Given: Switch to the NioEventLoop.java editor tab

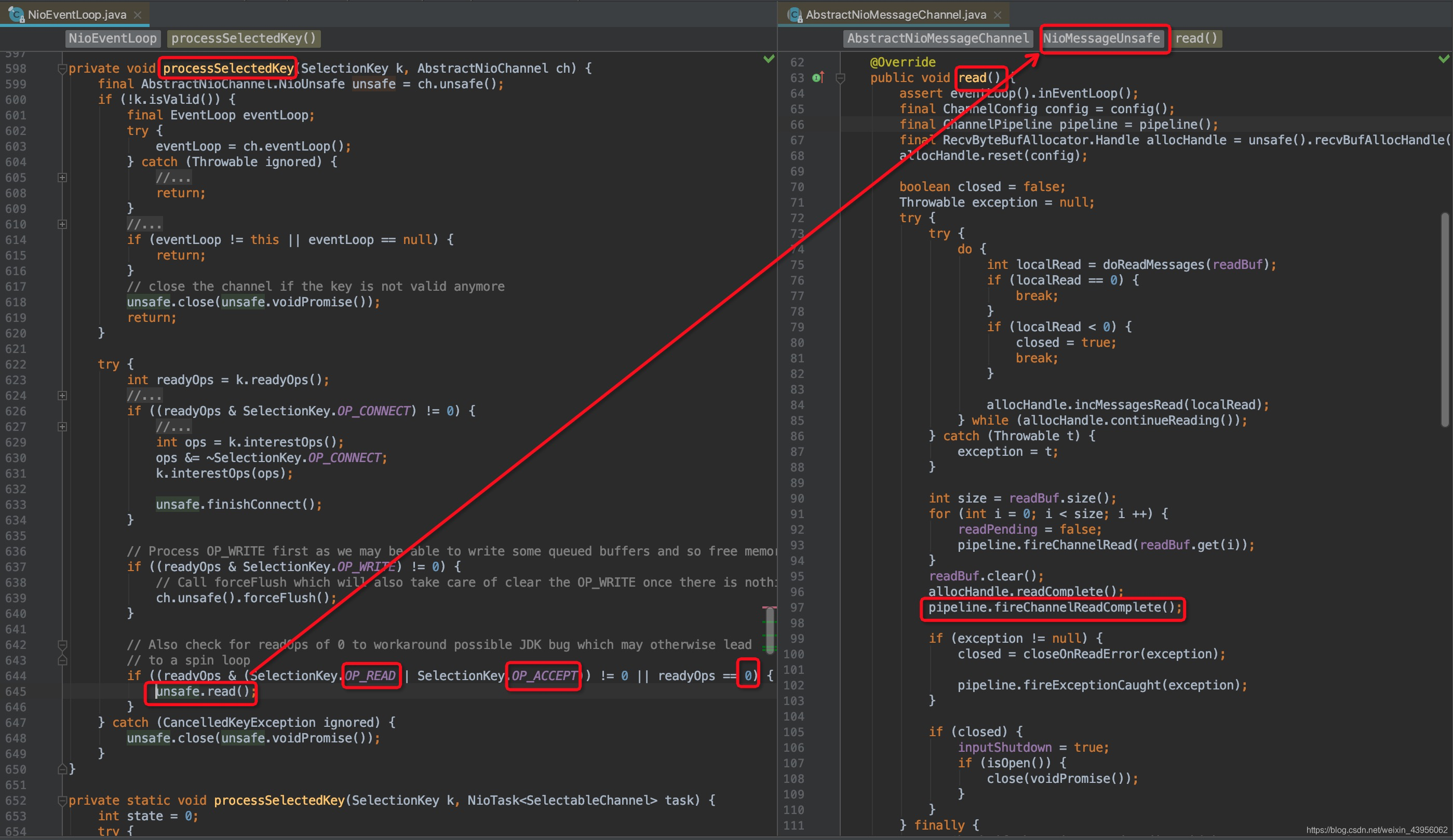Looking at the screenshot, I should (77, 15).
